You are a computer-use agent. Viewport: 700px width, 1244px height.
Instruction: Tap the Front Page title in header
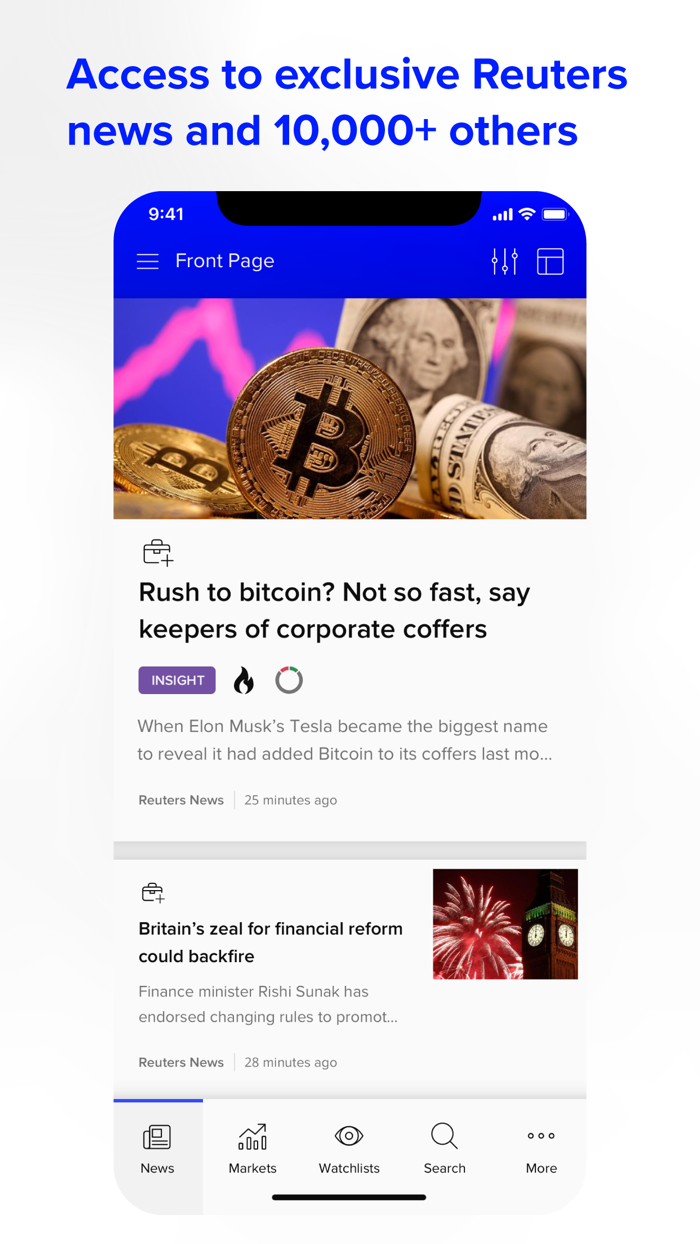coord(225,261)
